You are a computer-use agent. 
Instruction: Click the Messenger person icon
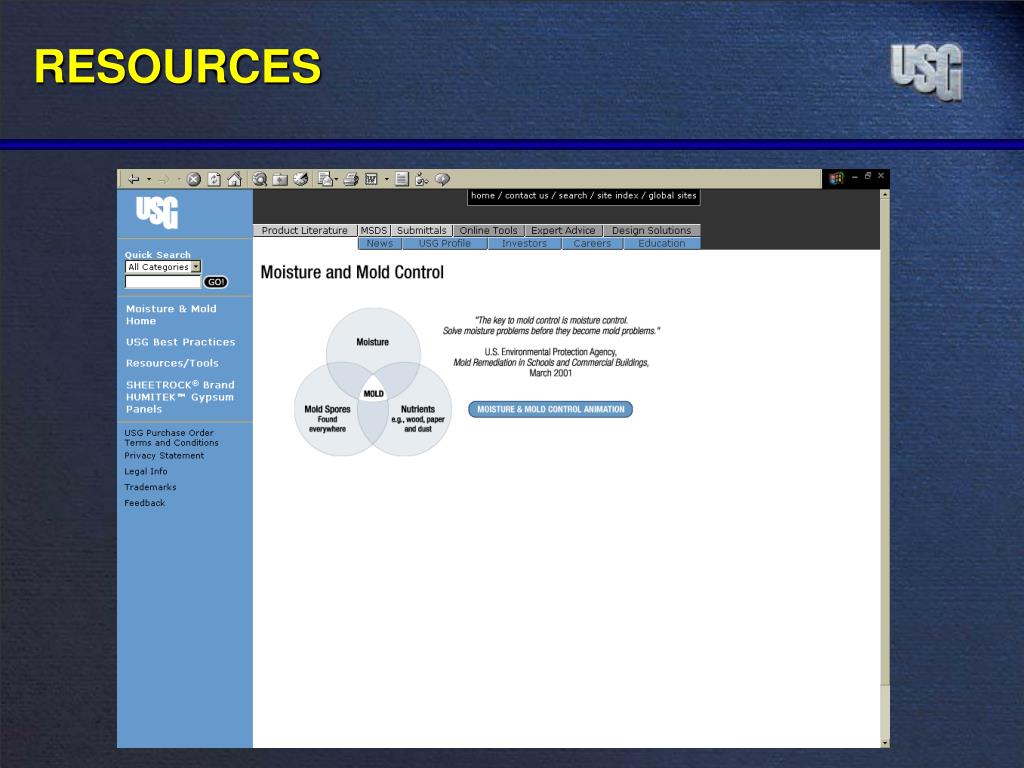pyautogui.click(x=422, y=179)
